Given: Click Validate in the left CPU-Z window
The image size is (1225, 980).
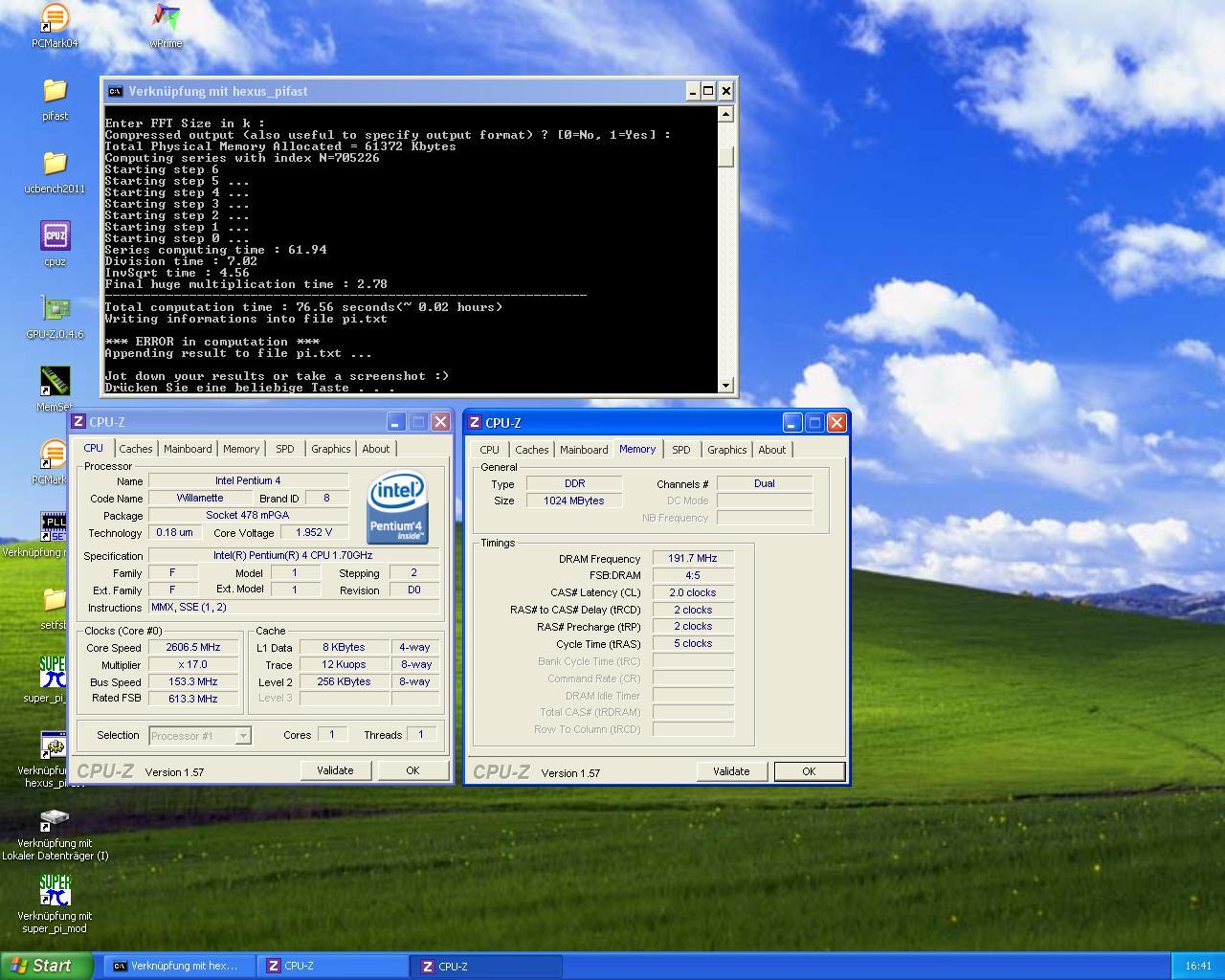Looking at the screenshot, I should pos(335,770).
